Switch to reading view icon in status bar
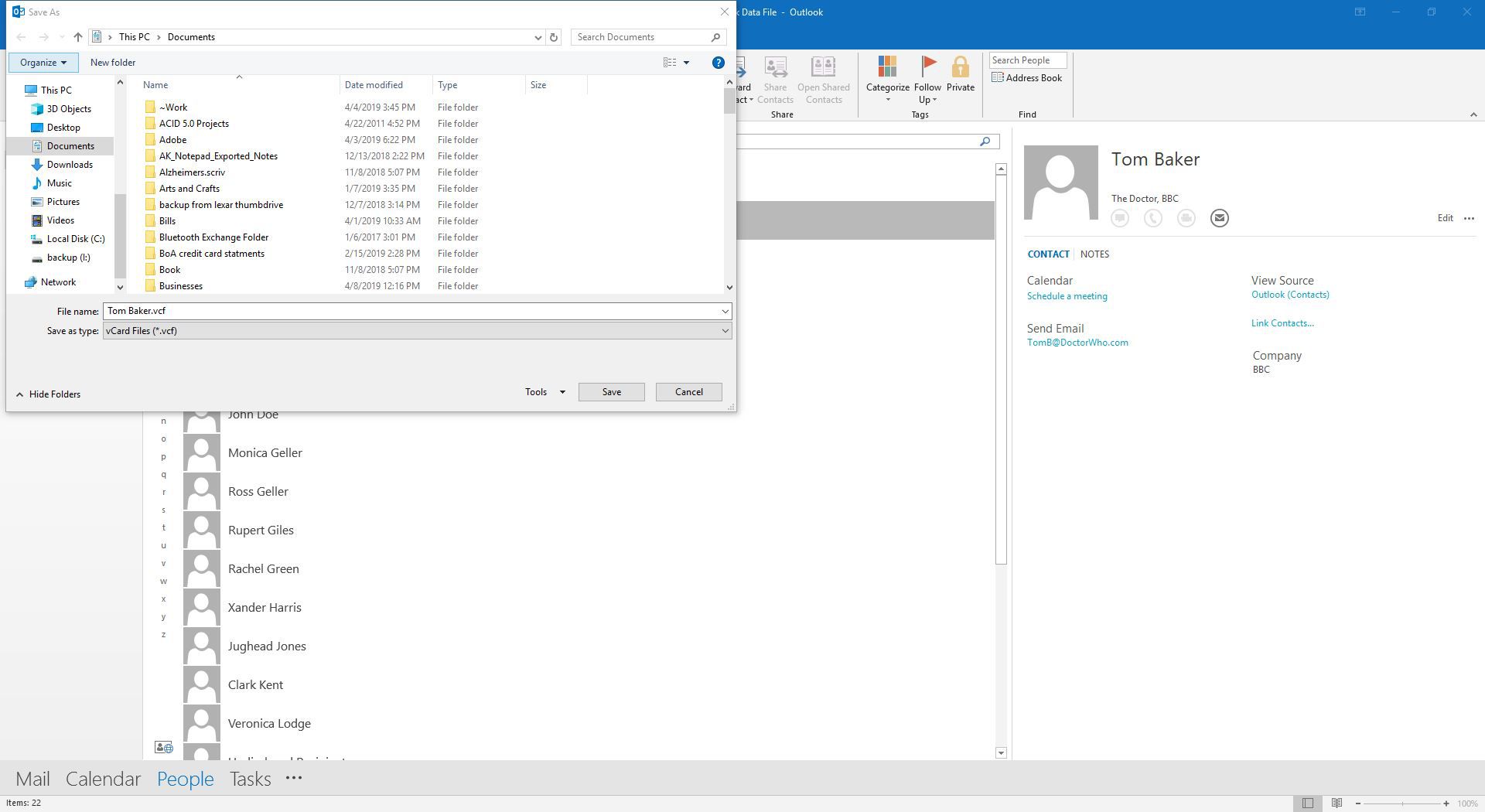The height and width of the screenshot is (812, 1485). pyautogui.click(x=1336, y=803)
